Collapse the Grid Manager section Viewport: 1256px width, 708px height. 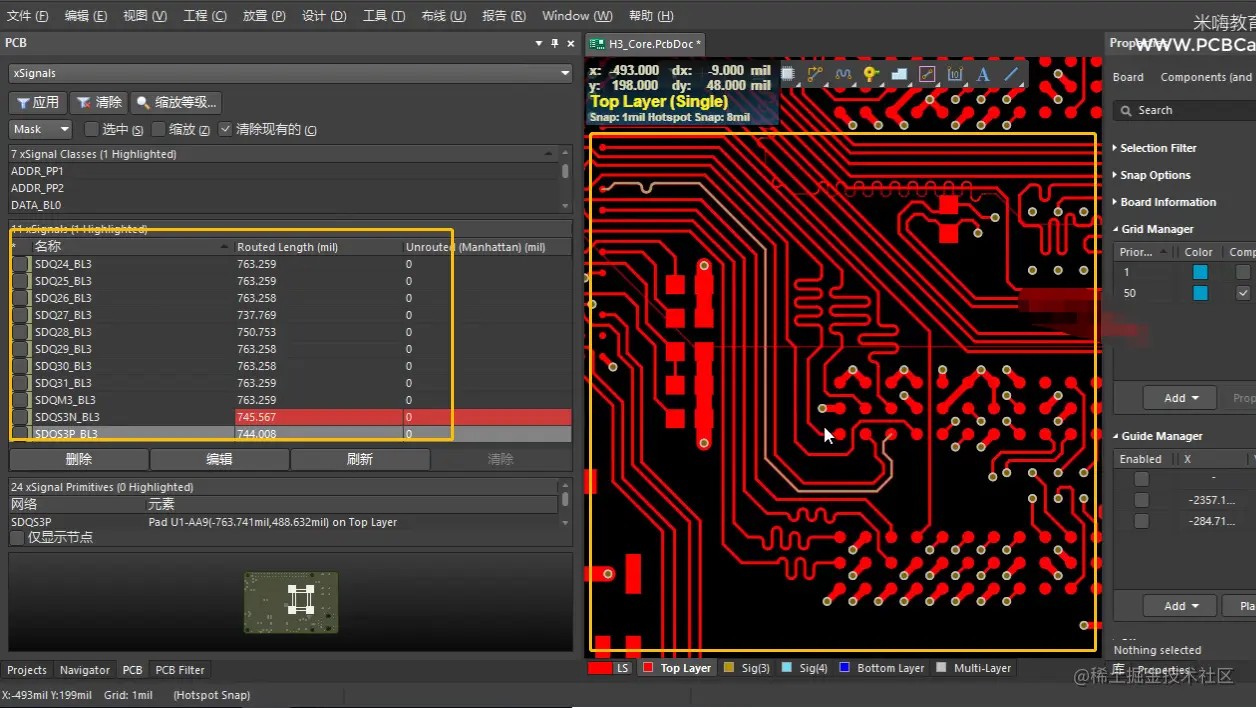click(x=1153, y=229)
